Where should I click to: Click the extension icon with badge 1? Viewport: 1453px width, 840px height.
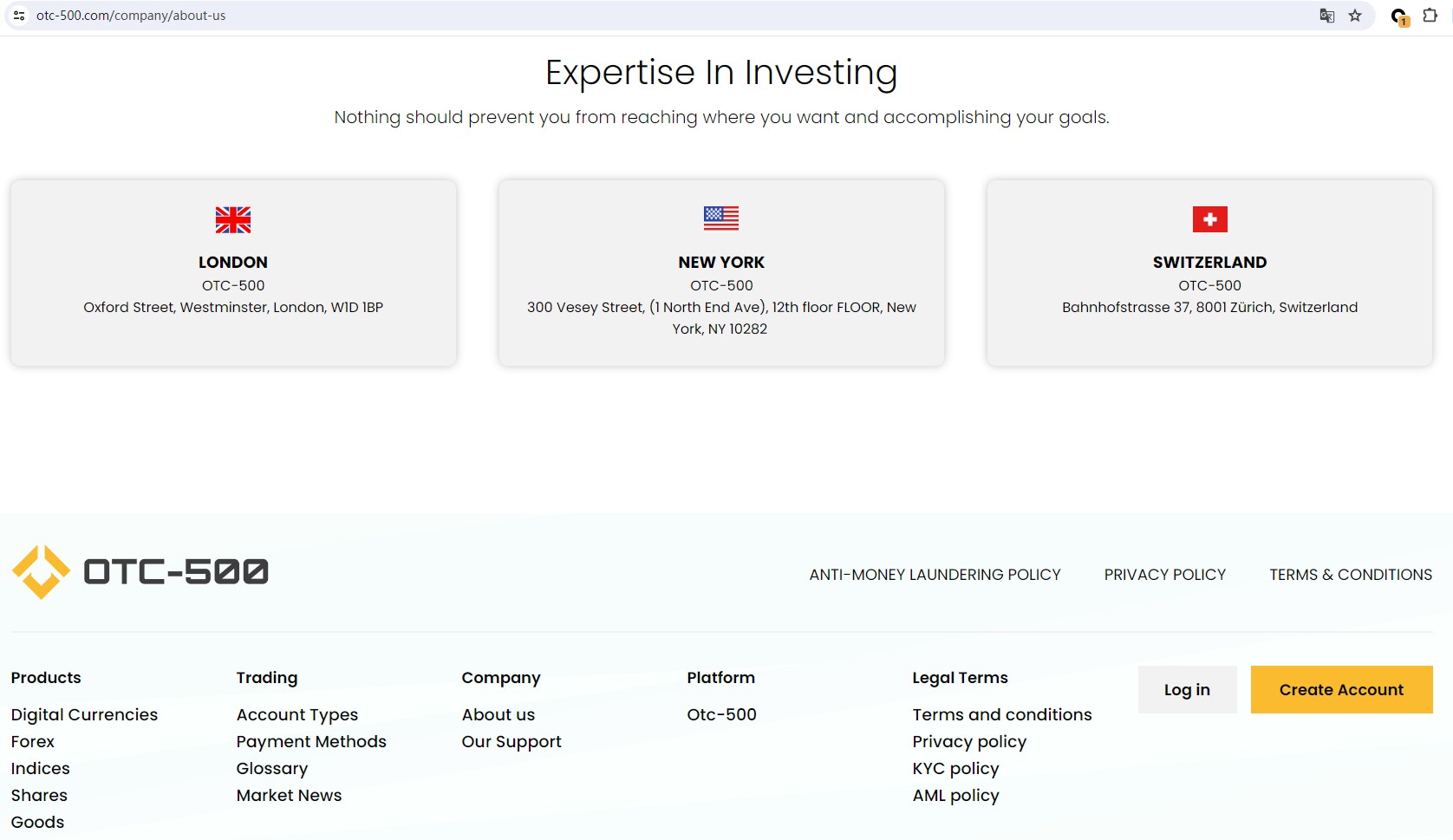(1399, 16)
